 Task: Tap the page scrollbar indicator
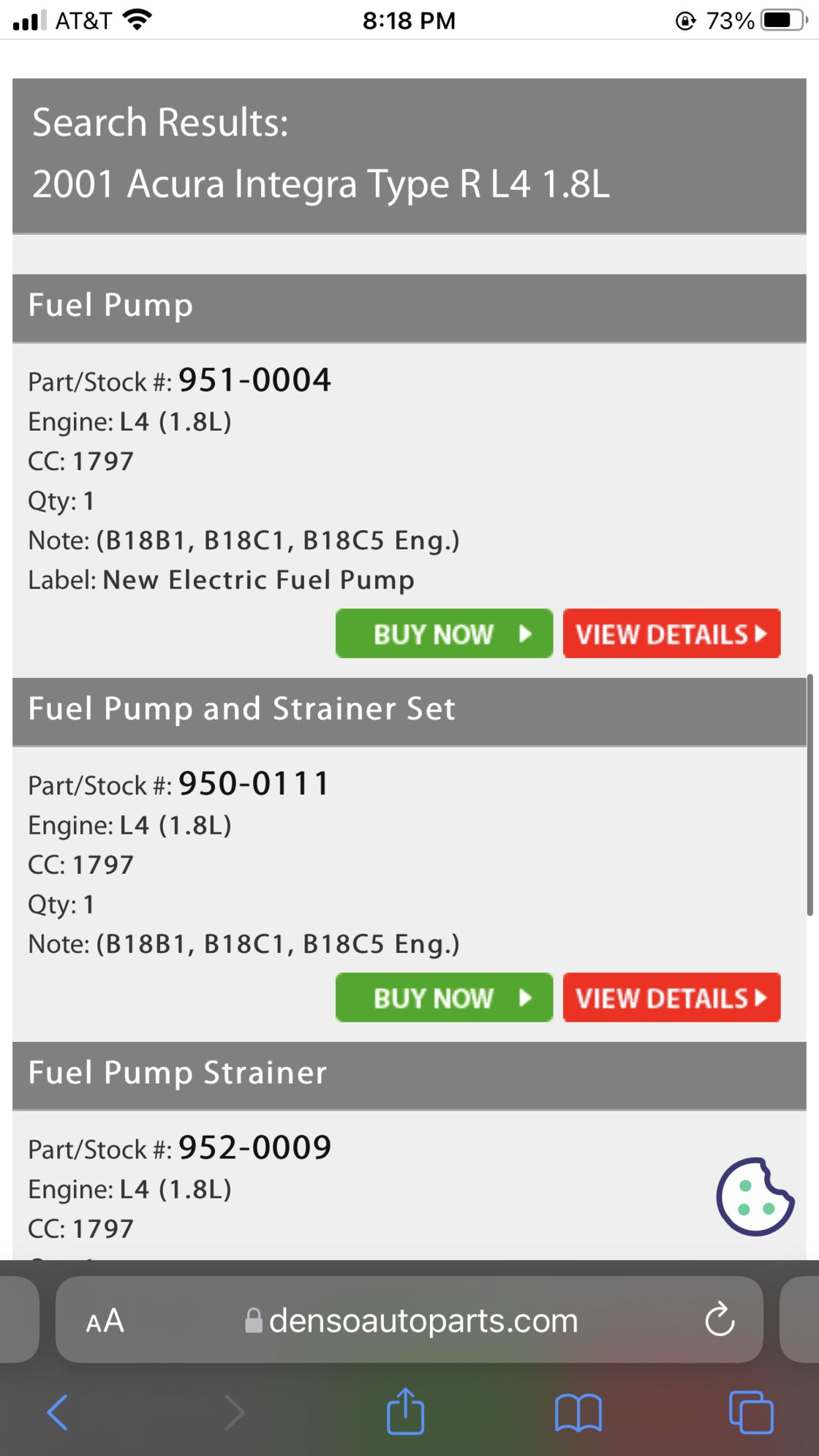tap(809, 794)
